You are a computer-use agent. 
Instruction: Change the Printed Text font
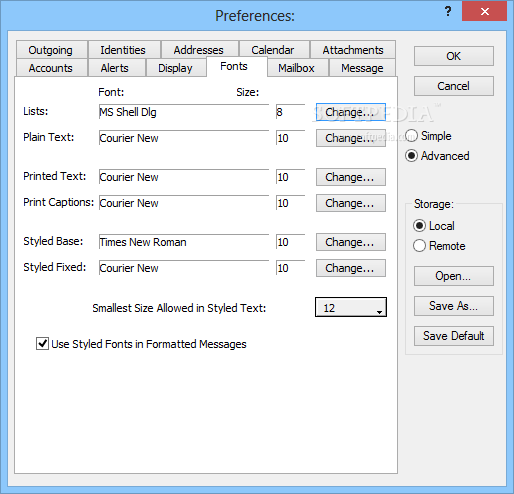click(x=351, y=177)
